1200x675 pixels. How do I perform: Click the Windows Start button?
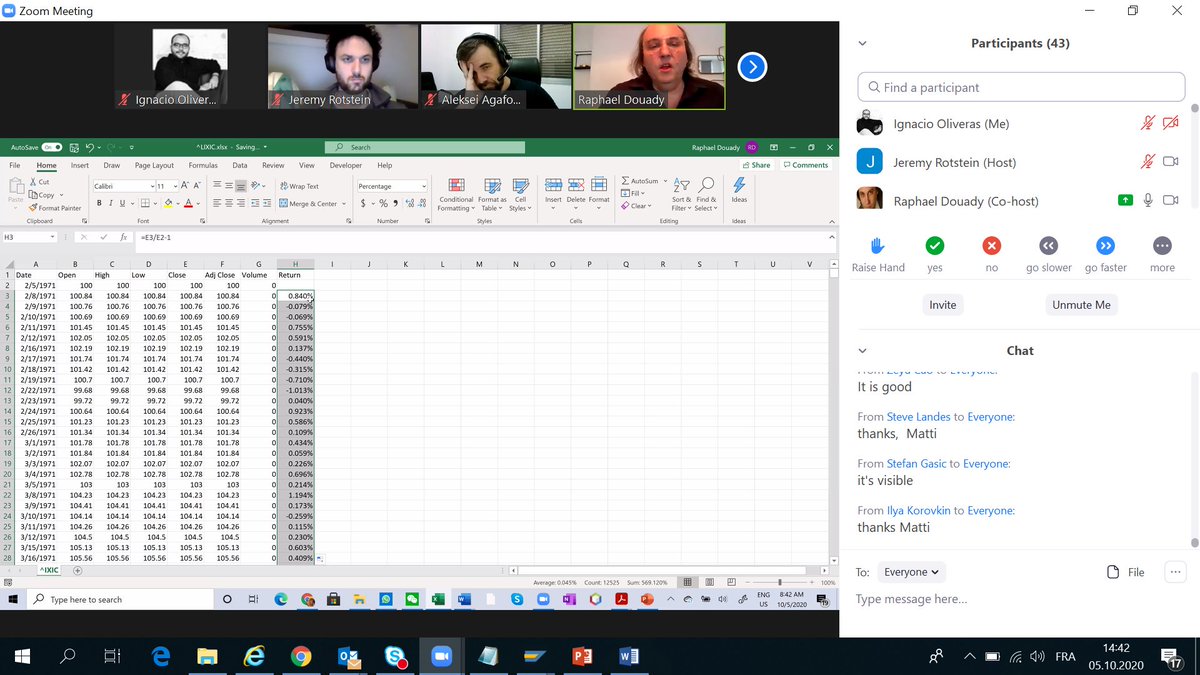[21, 657]
